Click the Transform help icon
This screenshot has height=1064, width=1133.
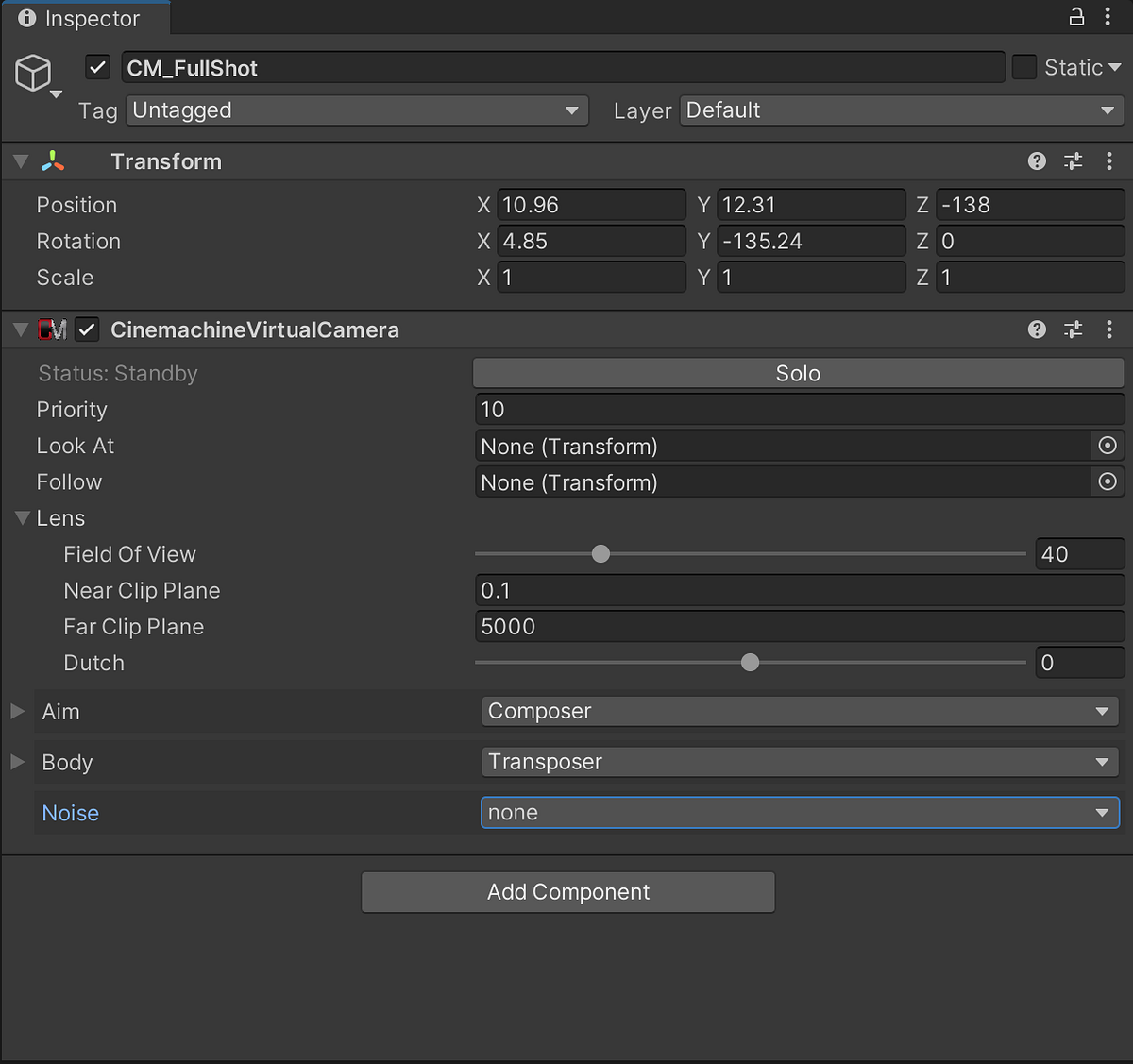1037,160
